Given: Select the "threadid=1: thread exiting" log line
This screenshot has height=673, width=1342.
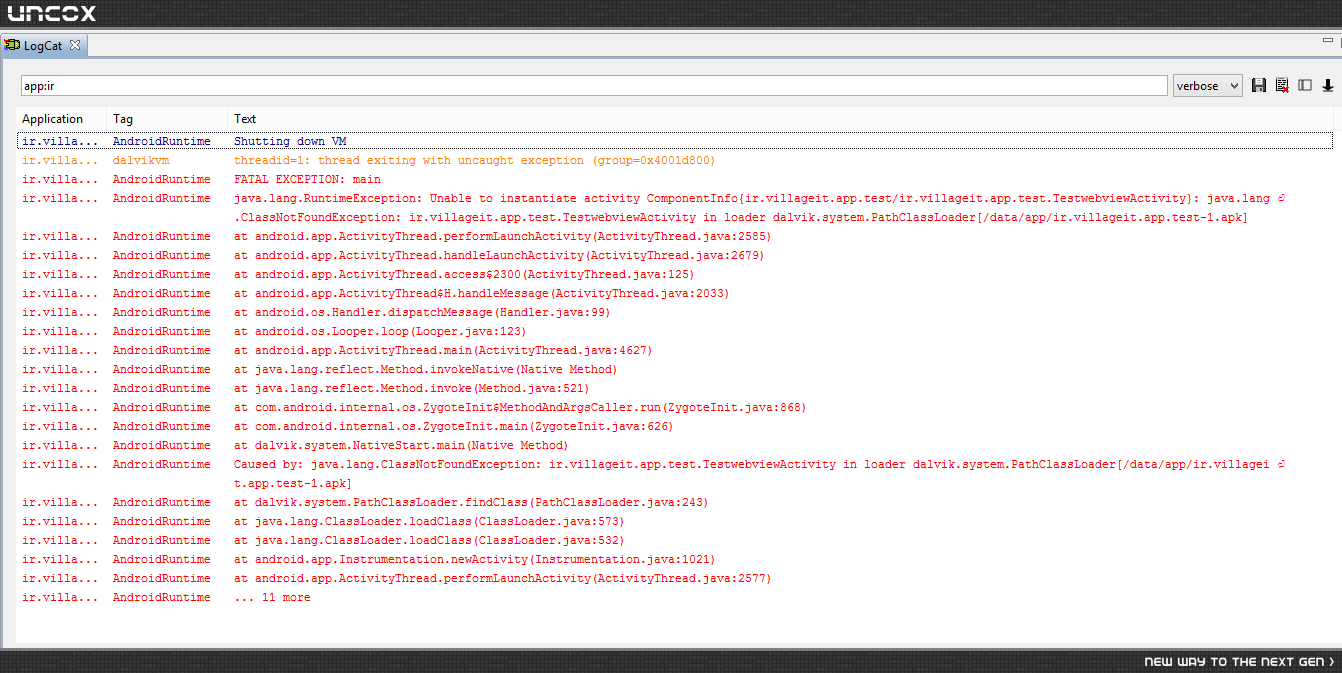Looking at the screenshot, I should click(x=675, y=160).
